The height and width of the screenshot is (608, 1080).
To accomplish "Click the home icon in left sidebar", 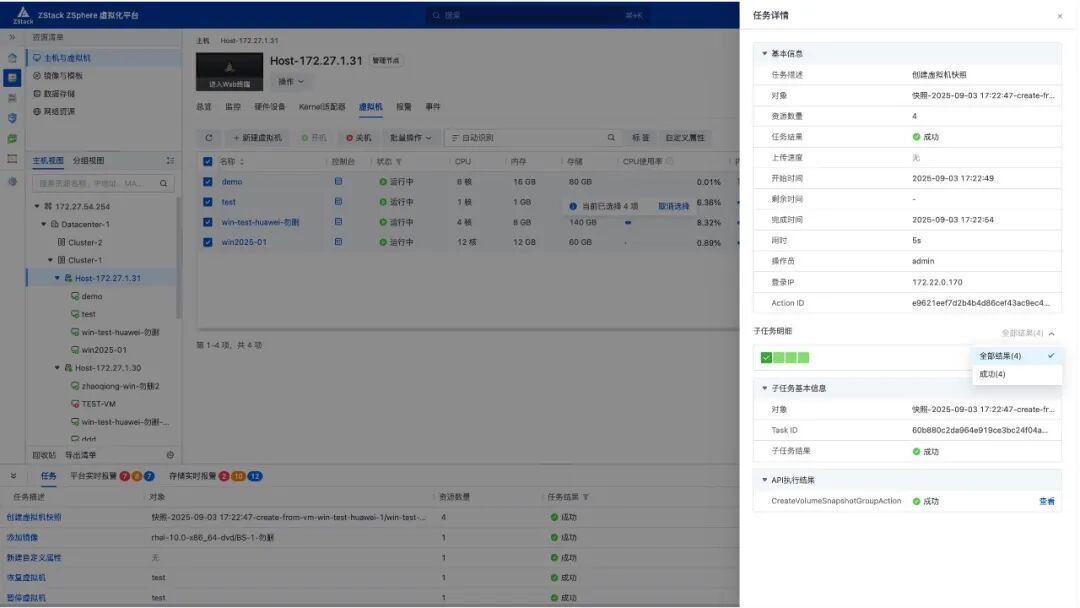I will click(12, 58).
